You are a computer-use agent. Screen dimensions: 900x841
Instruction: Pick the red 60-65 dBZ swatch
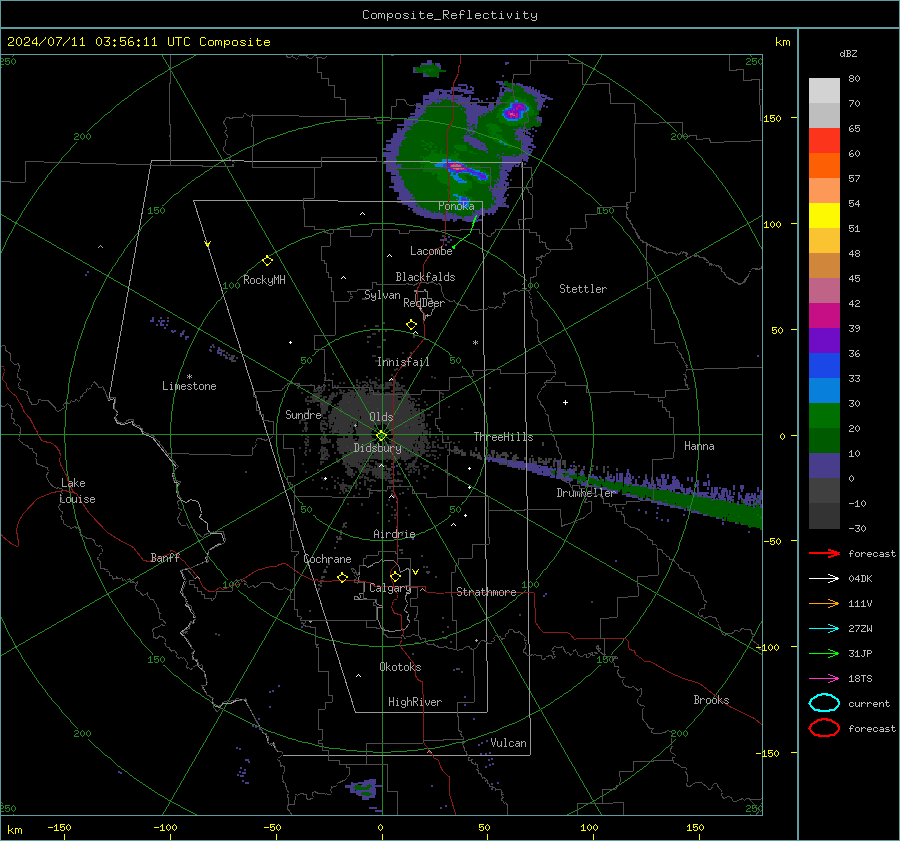824,141
